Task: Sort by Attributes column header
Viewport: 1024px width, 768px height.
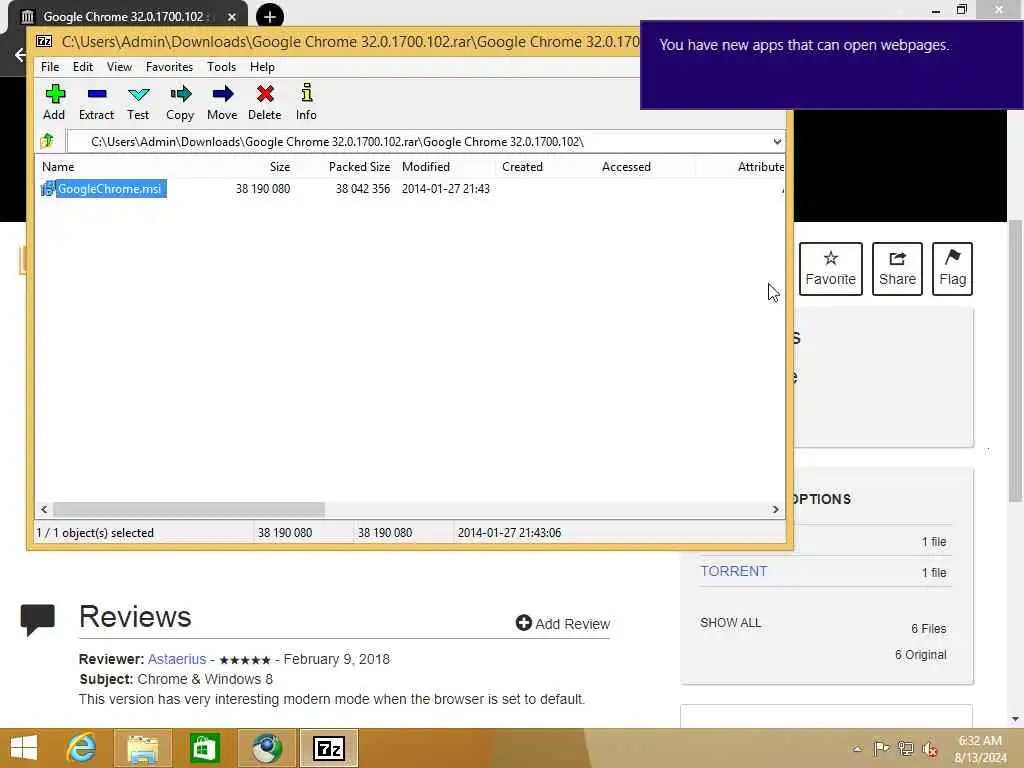Action: (761, 167)
